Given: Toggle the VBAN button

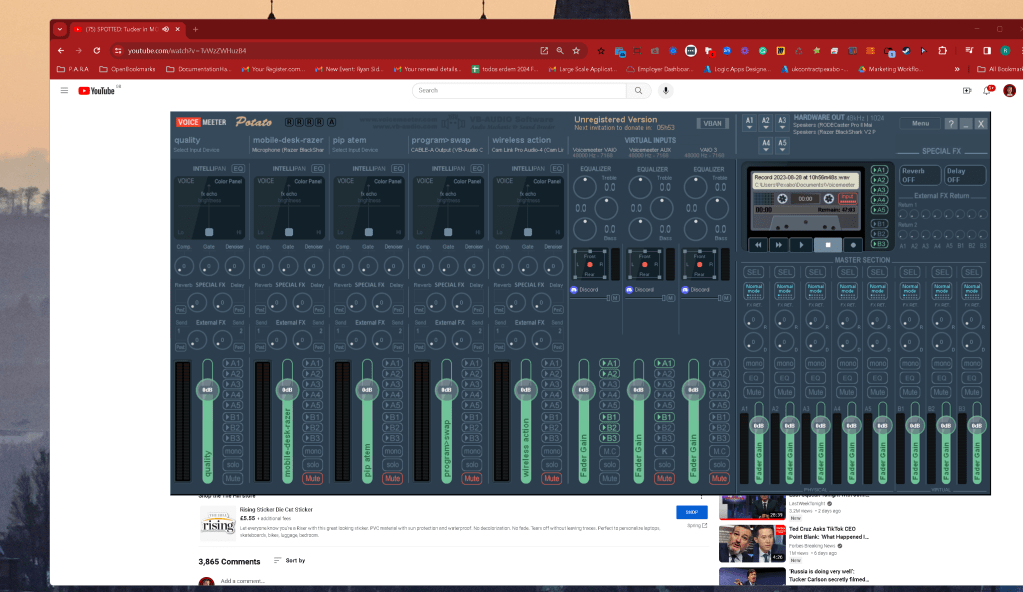Looking at the screenshot, I should click(x=712, y=123).
